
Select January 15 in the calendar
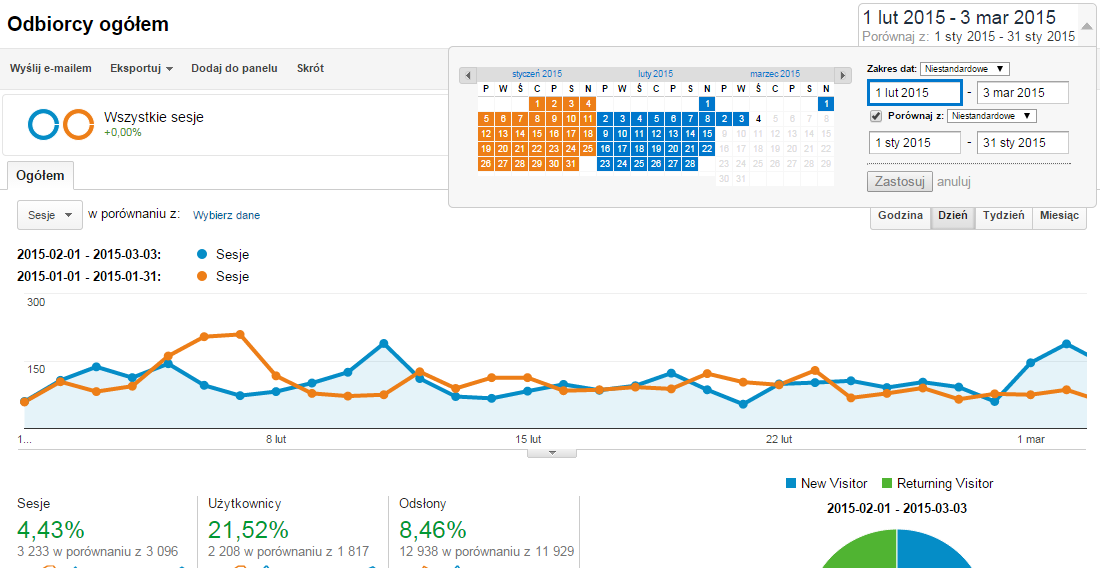[537, 133]
